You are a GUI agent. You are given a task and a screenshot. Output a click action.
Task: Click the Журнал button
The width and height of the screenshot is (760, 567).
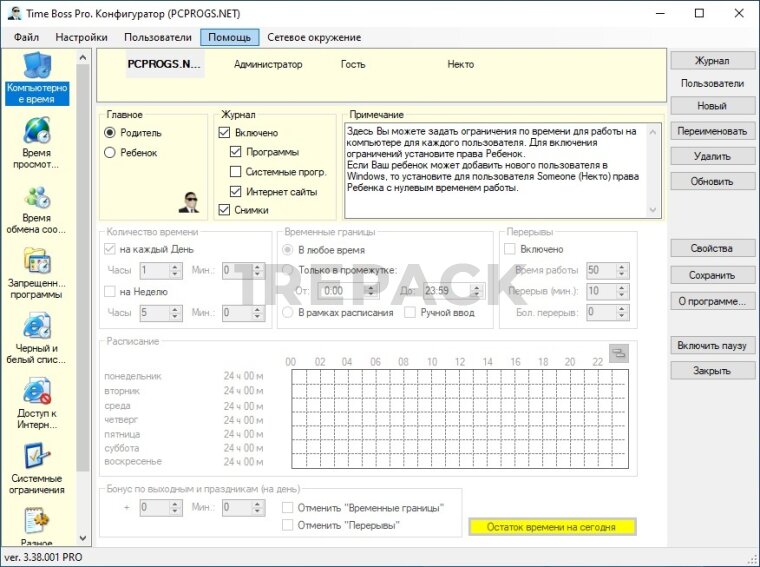click(x=712, y=61)
